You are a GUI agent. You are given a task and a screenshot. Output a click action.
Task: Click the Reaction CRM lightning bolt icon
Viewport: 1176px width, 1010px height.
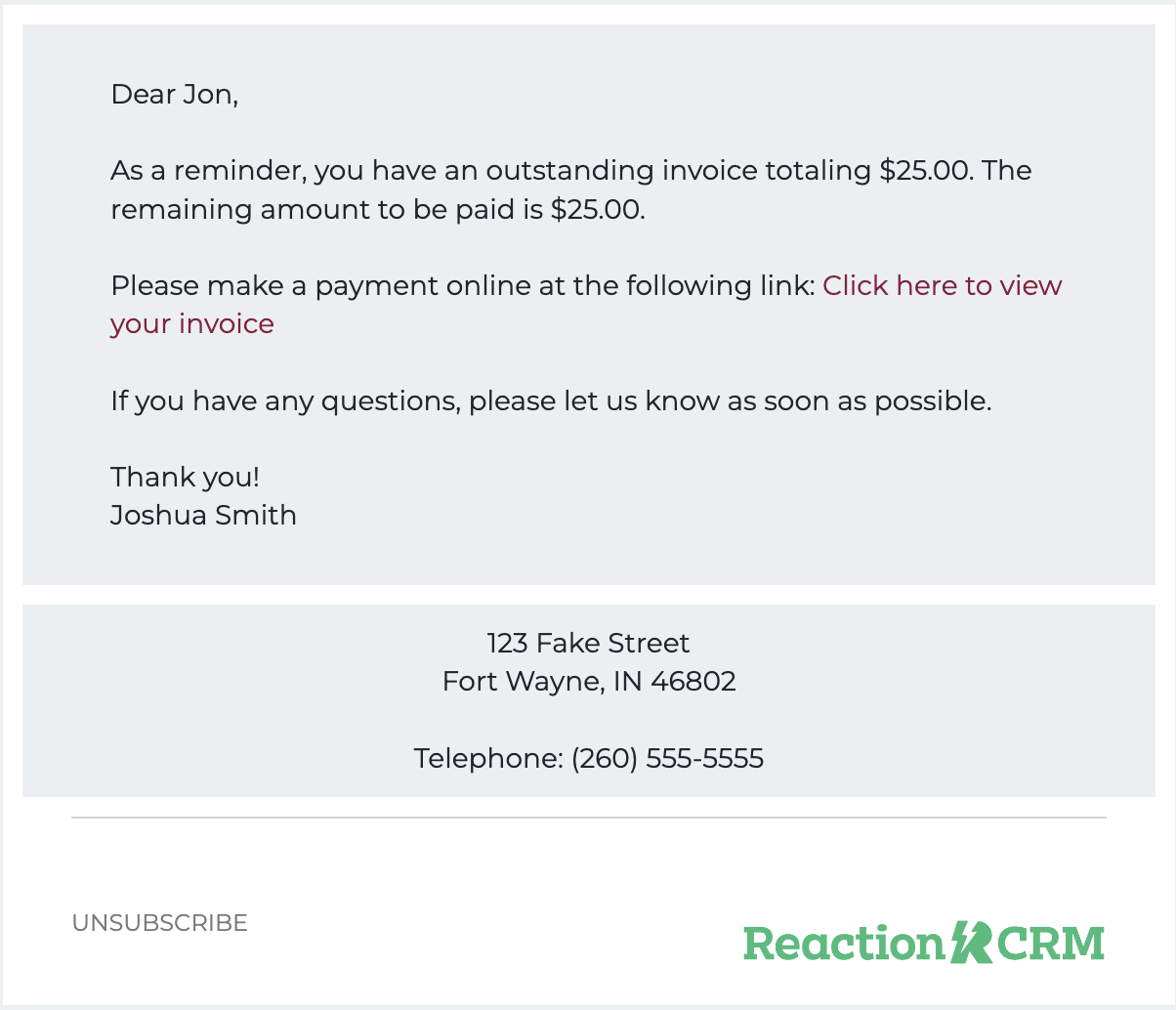972,943
